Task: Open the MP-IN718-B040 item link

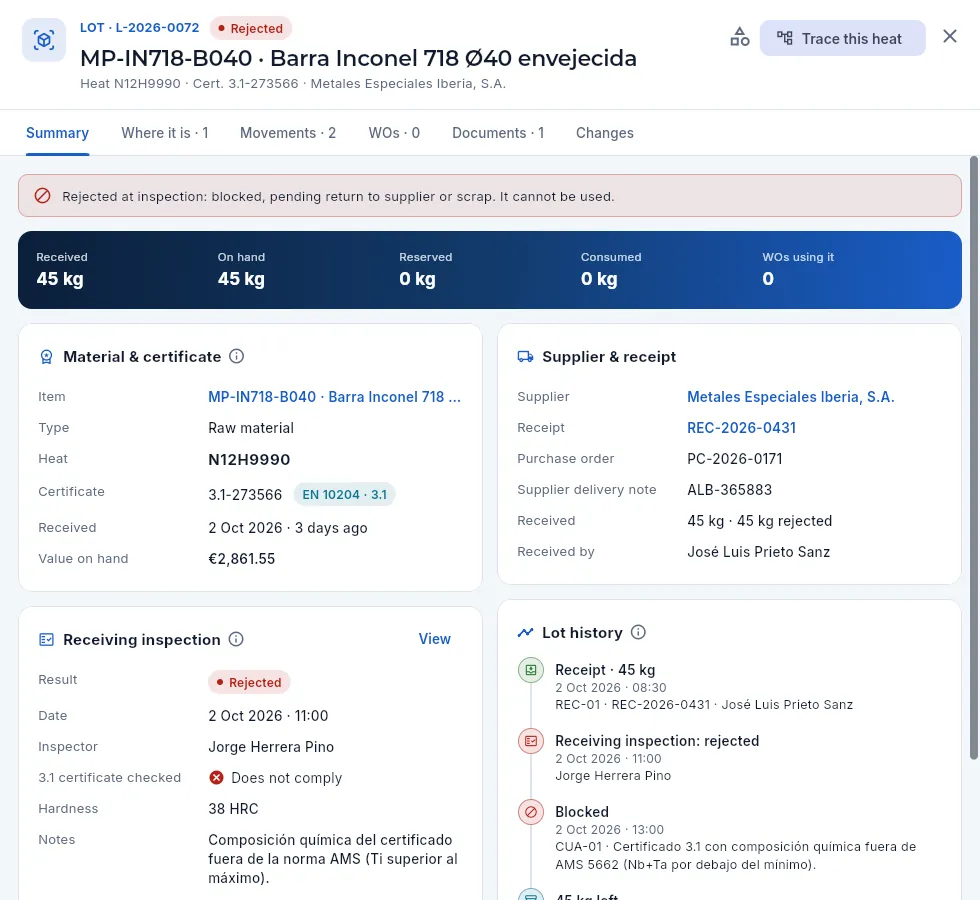Action: click(334, 397)
